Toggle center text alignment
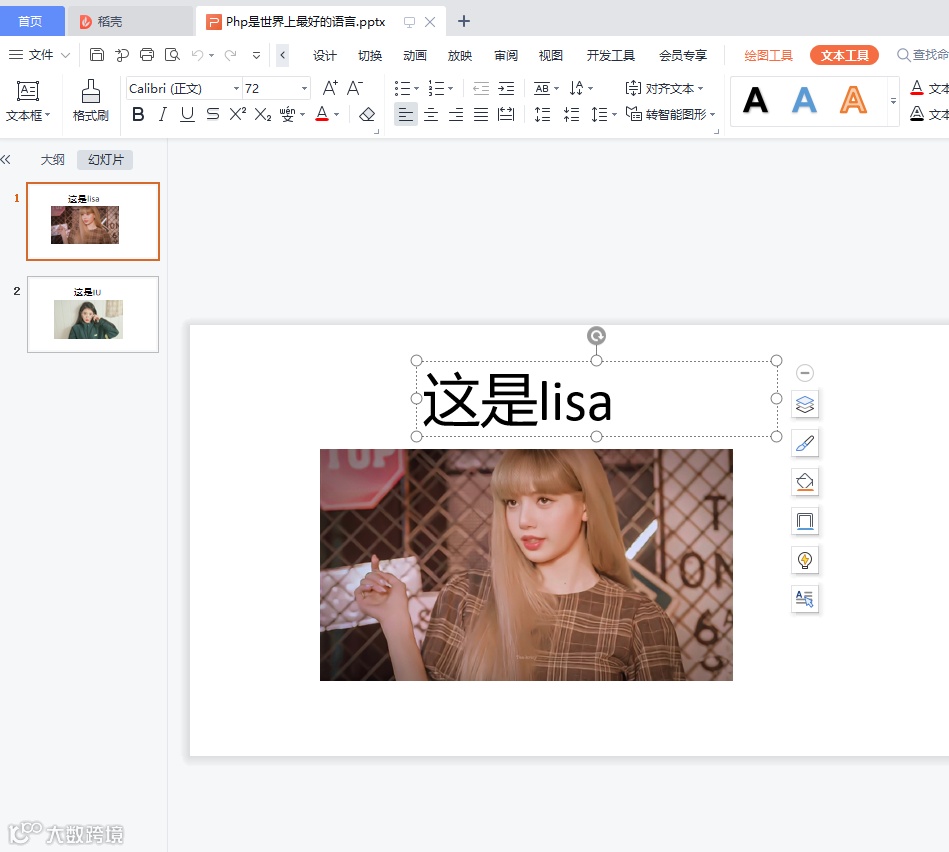The image size is (949, 852). (x=431, y=114)
